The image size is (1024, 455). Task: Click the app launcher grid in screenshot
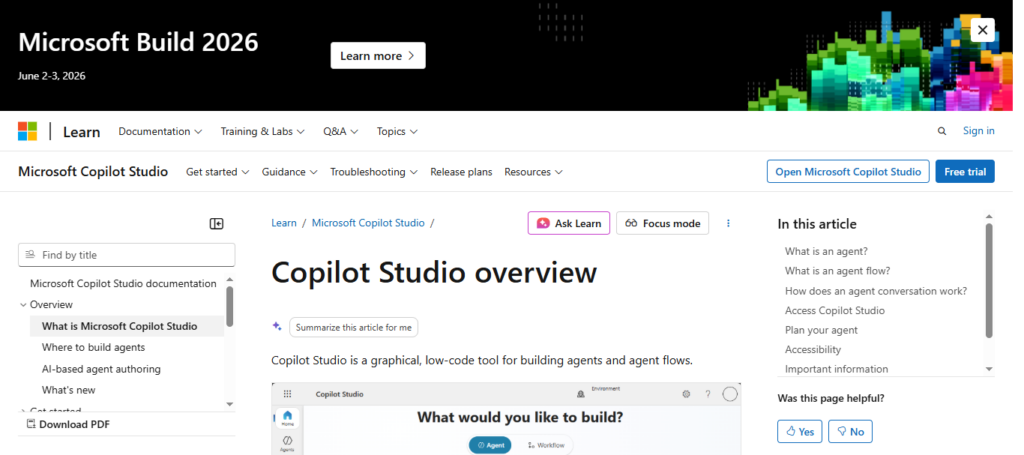pyautogui.click(x=287, y=394)
